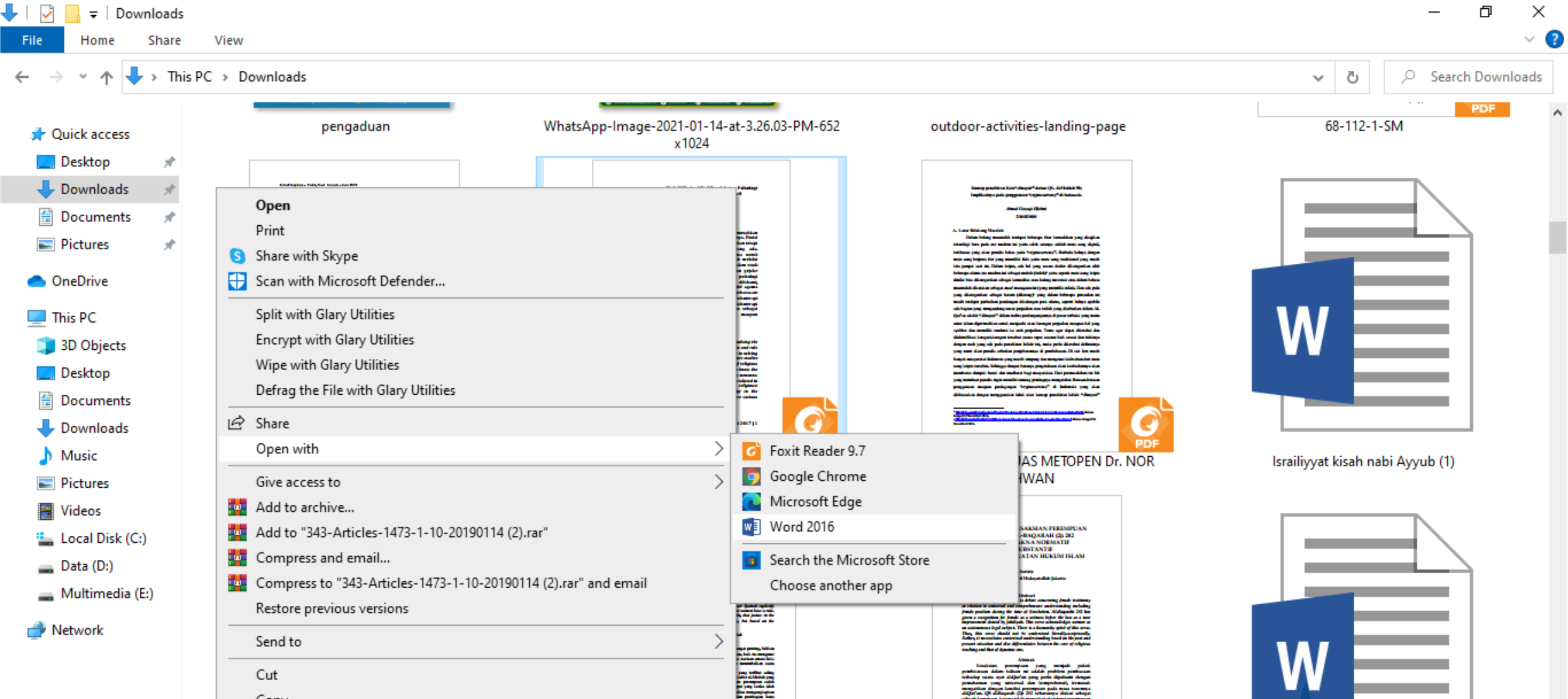The width and height of the screenshot is (1568, 699).
Task: Switch to the View ribbon tab
Action: pyautogui.click(x=228, y=40)
